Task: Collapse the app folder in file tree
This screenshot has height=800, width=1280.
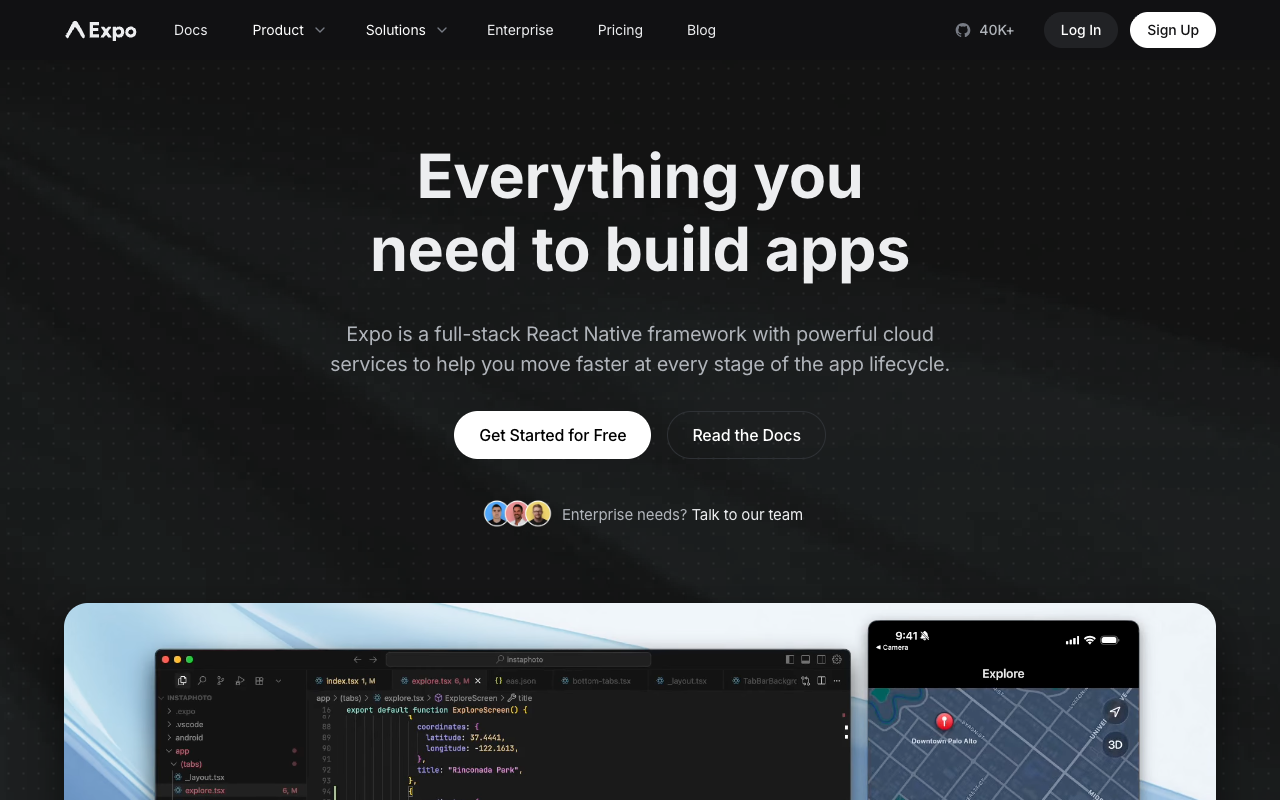Action: [x=182, y=751]
